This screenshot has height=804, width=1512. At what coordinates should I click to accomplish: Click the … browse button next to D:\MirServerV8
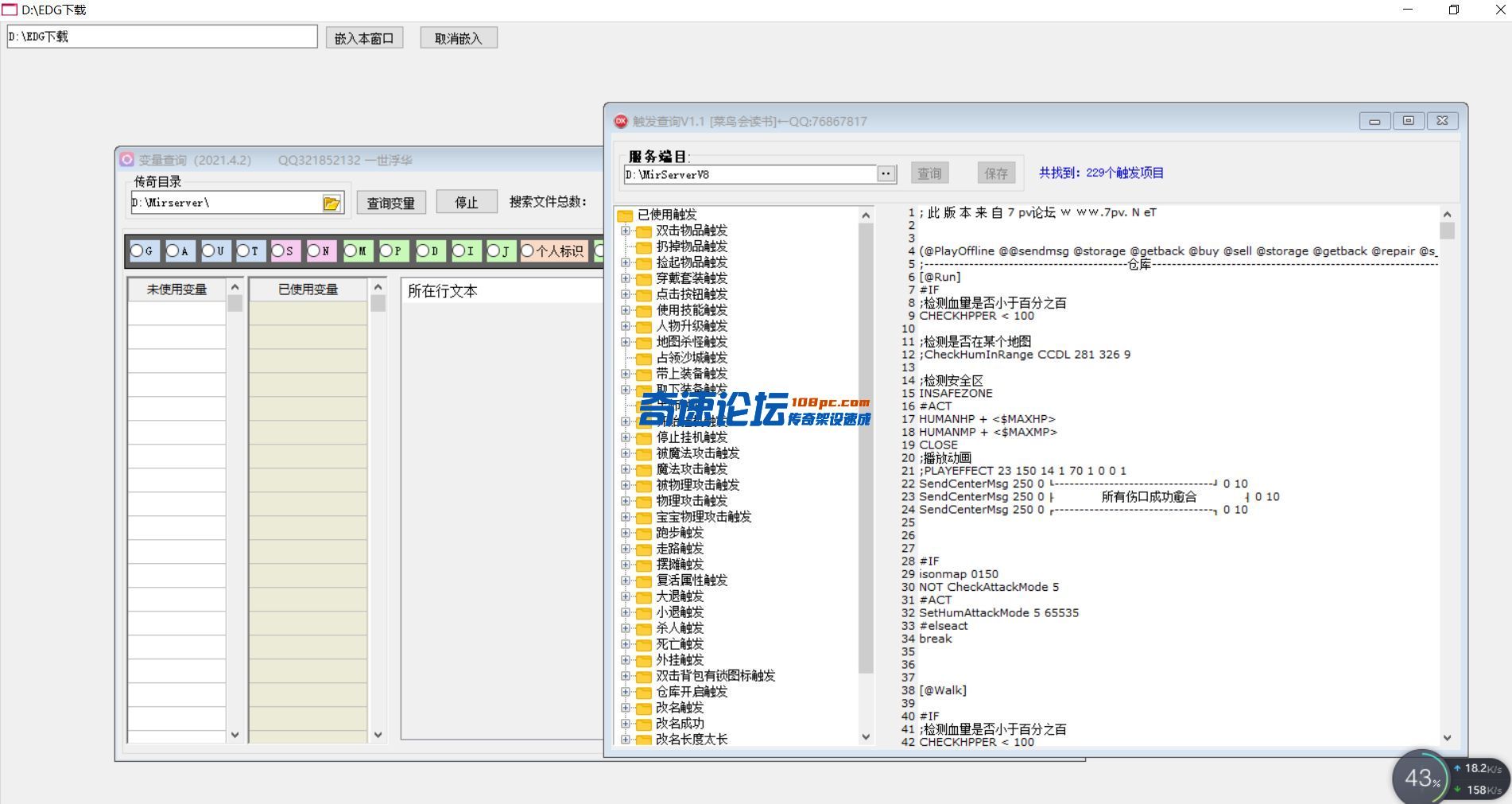click(x=886, y=173)
